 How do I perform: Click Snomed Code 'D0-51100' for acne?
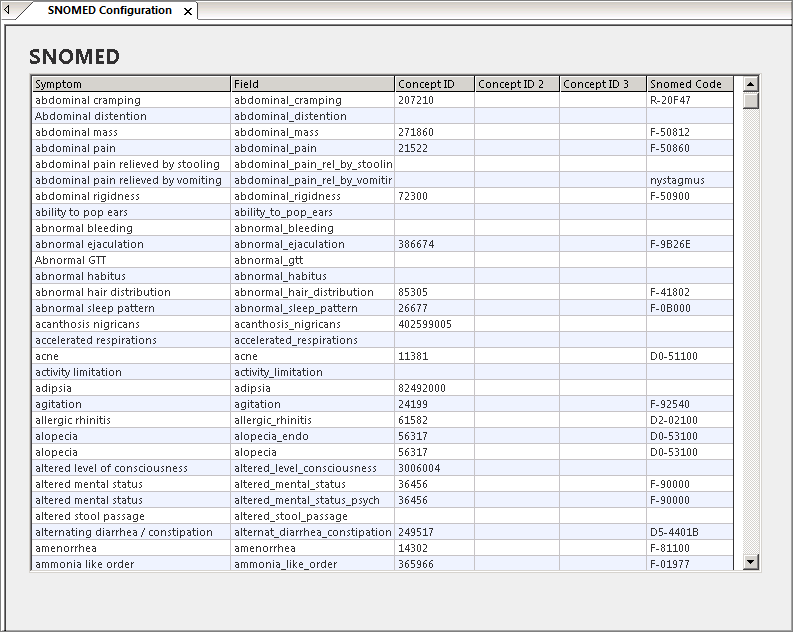point(690,356)
